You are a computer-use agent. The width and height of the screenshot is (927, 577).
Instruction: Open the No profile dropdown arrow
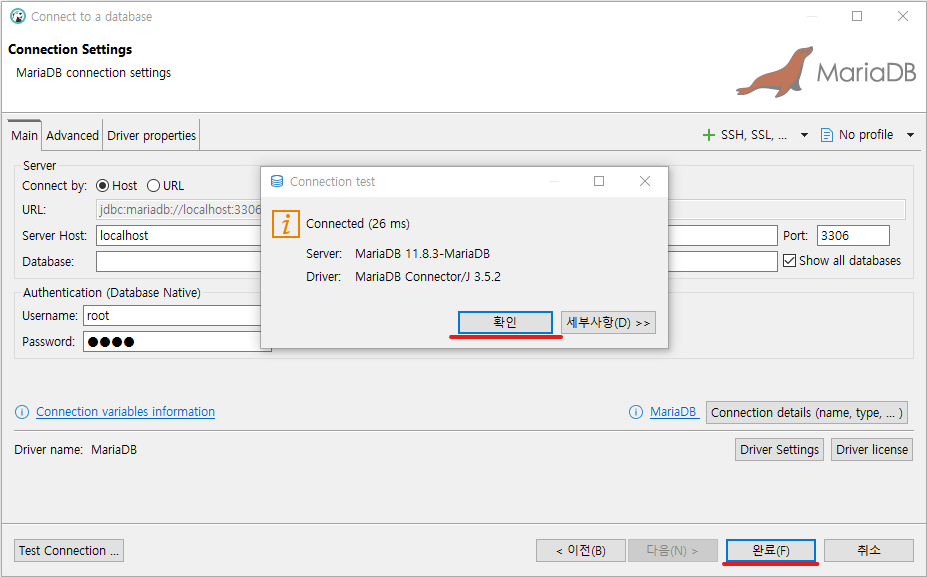(x=910, y=135)
